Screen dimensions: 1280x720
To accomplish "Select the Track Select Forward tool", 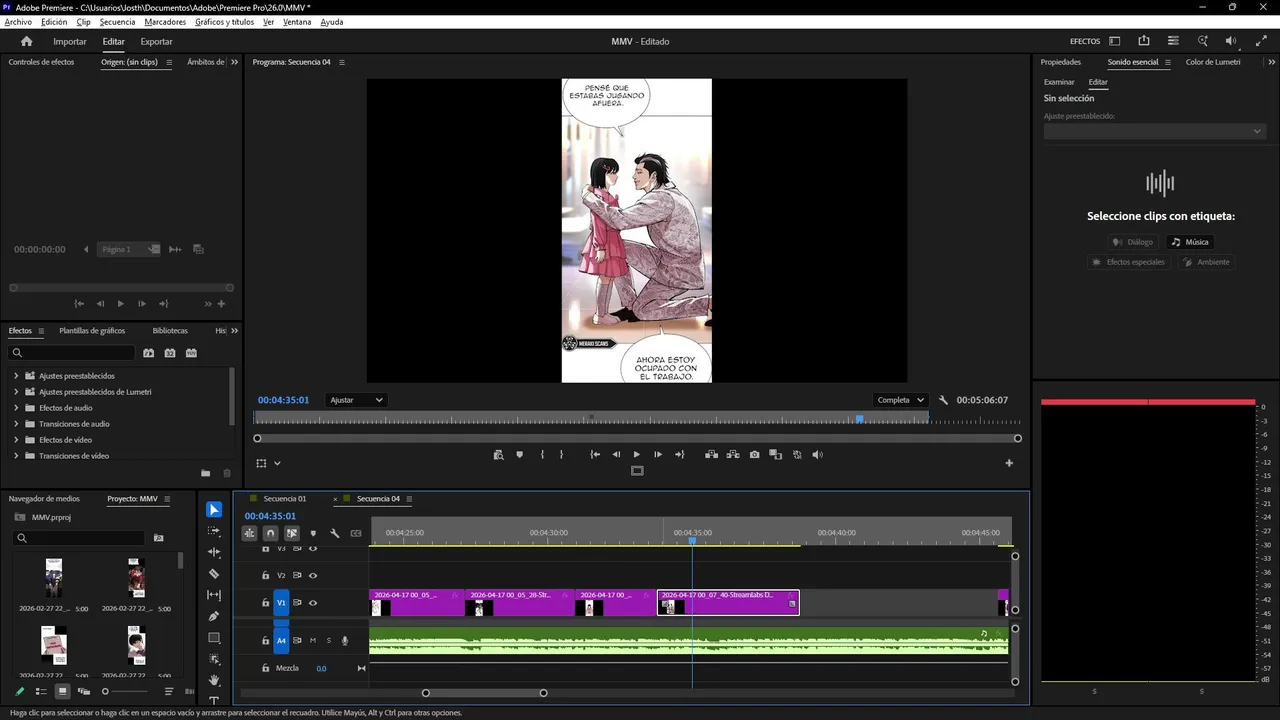I will pos(214,531).
